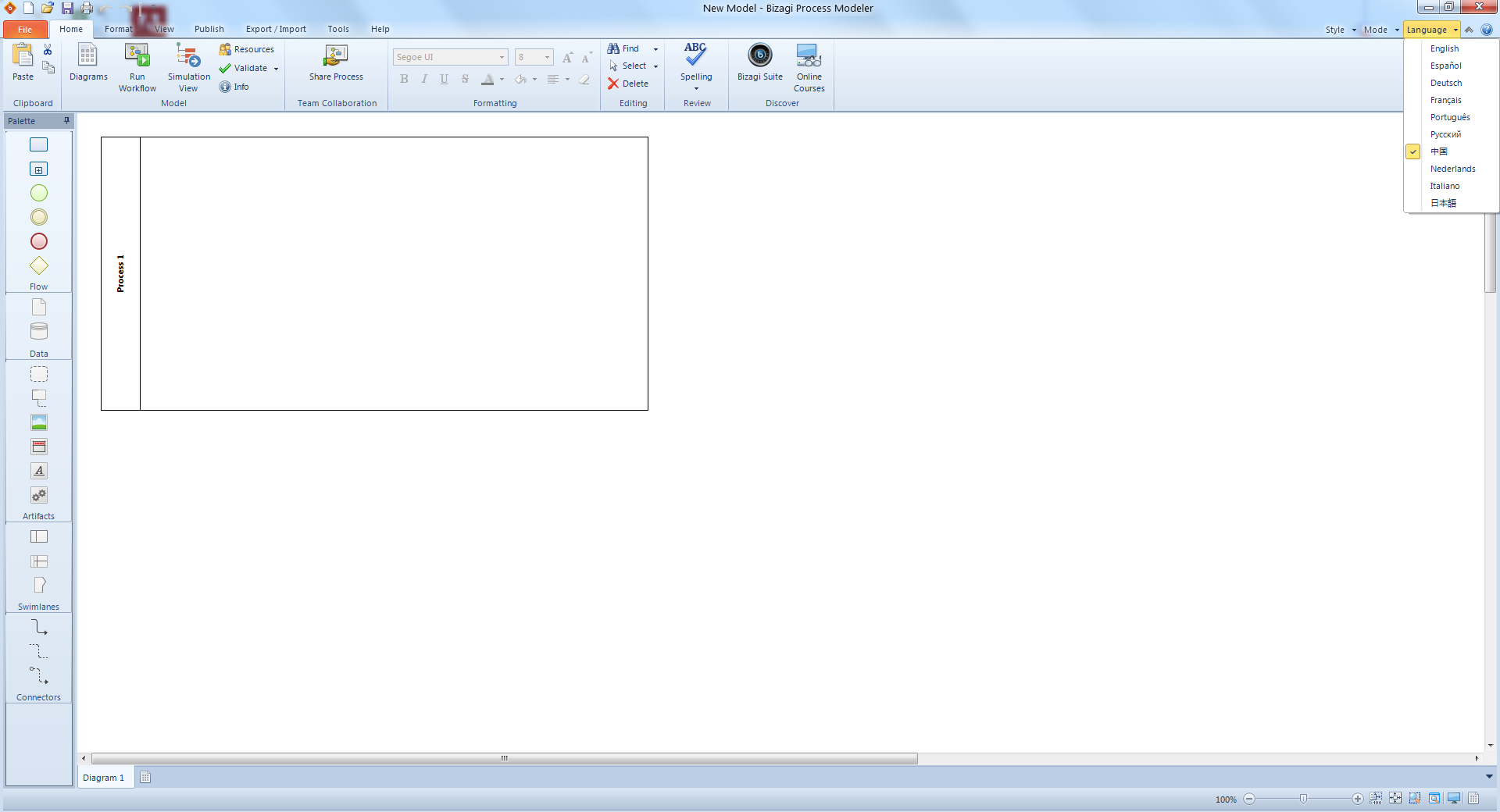Pick the Intermediate Event circle
Viewport: 1500px width, 812px height.
38,217
